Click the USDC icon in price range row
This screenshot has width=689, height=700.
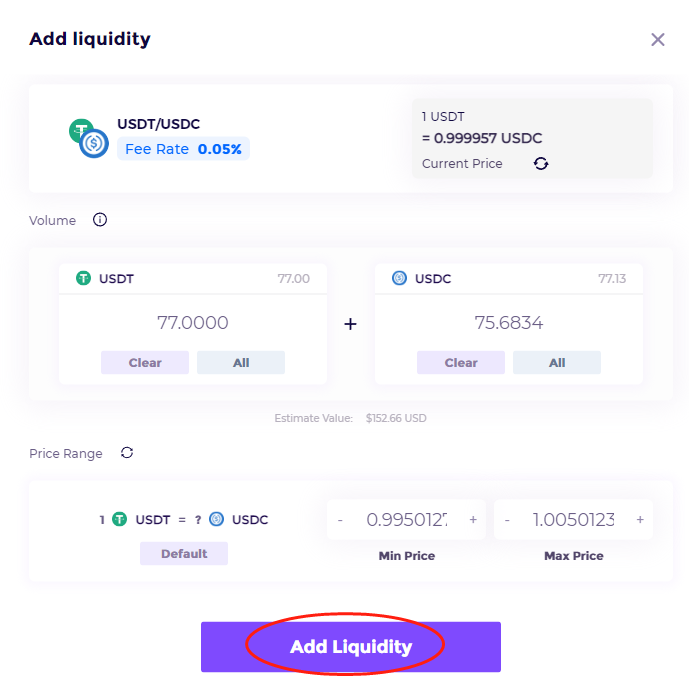pyautogui.click(x=217, y=520)
